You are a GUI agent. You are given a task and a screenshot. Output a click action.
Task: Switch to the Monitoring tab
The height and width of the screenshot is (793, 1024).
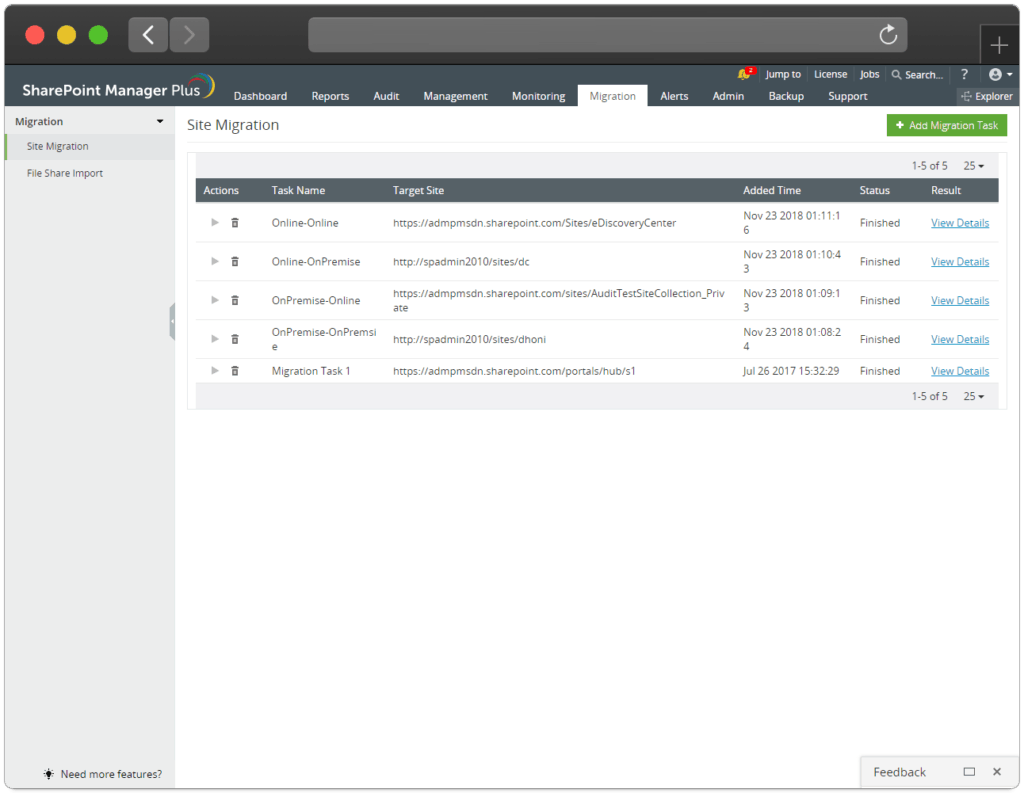(539, 96)
